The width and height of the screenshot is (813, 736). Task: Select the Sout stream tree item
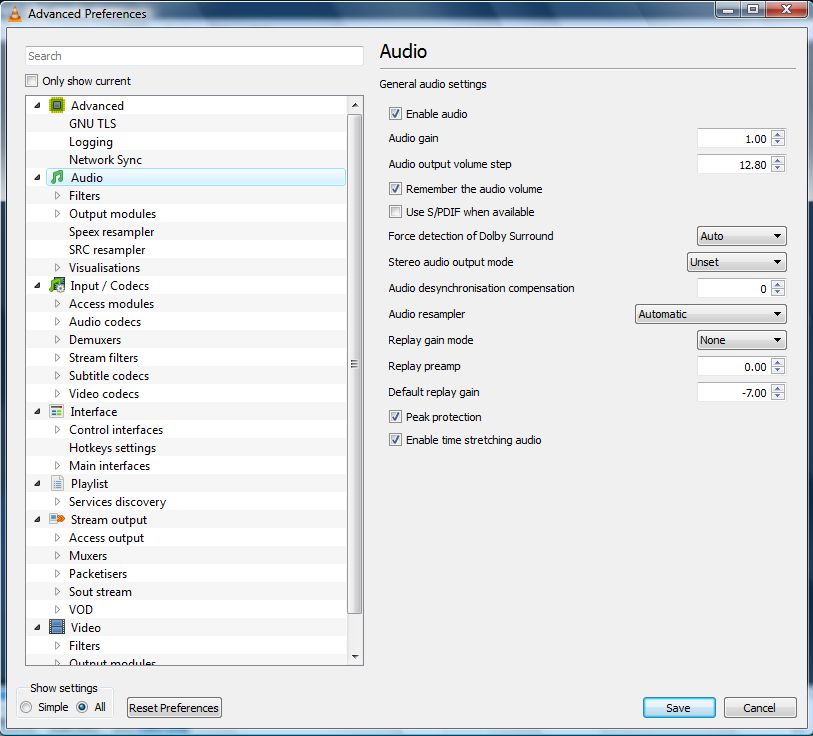[x=100, y=591]
